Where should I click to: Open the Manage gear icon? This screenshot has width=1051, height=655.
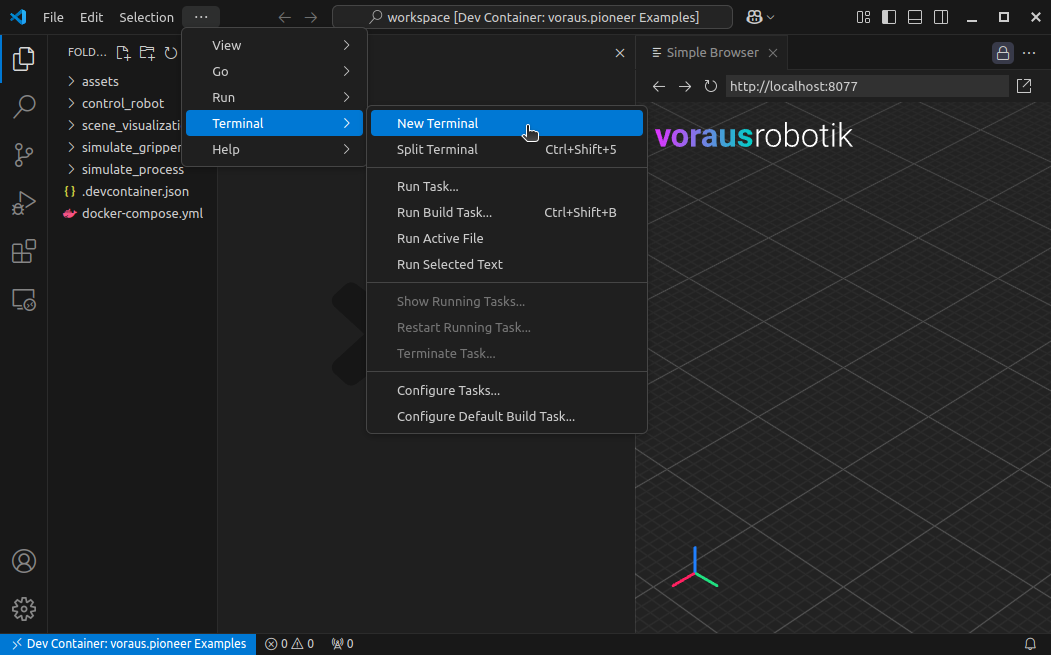(23, 609)
